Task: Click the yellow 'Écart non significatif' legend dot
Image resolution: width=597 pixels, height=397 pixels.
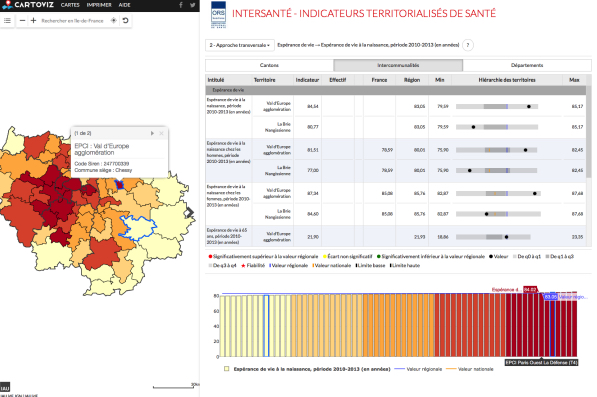Action: click(325, 257)
